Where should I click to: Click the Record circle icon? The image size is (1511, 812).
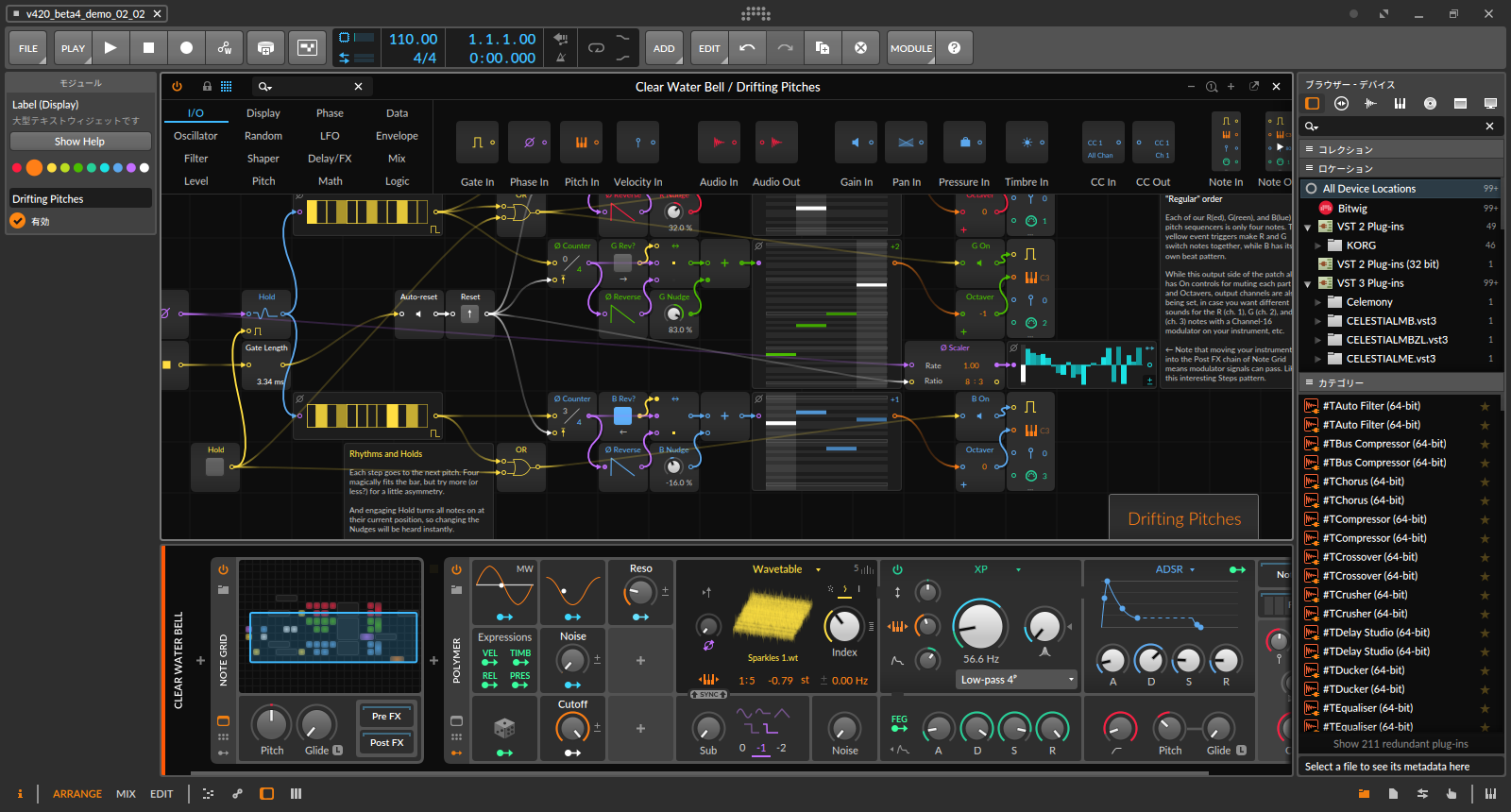click(x=187, y=48)
